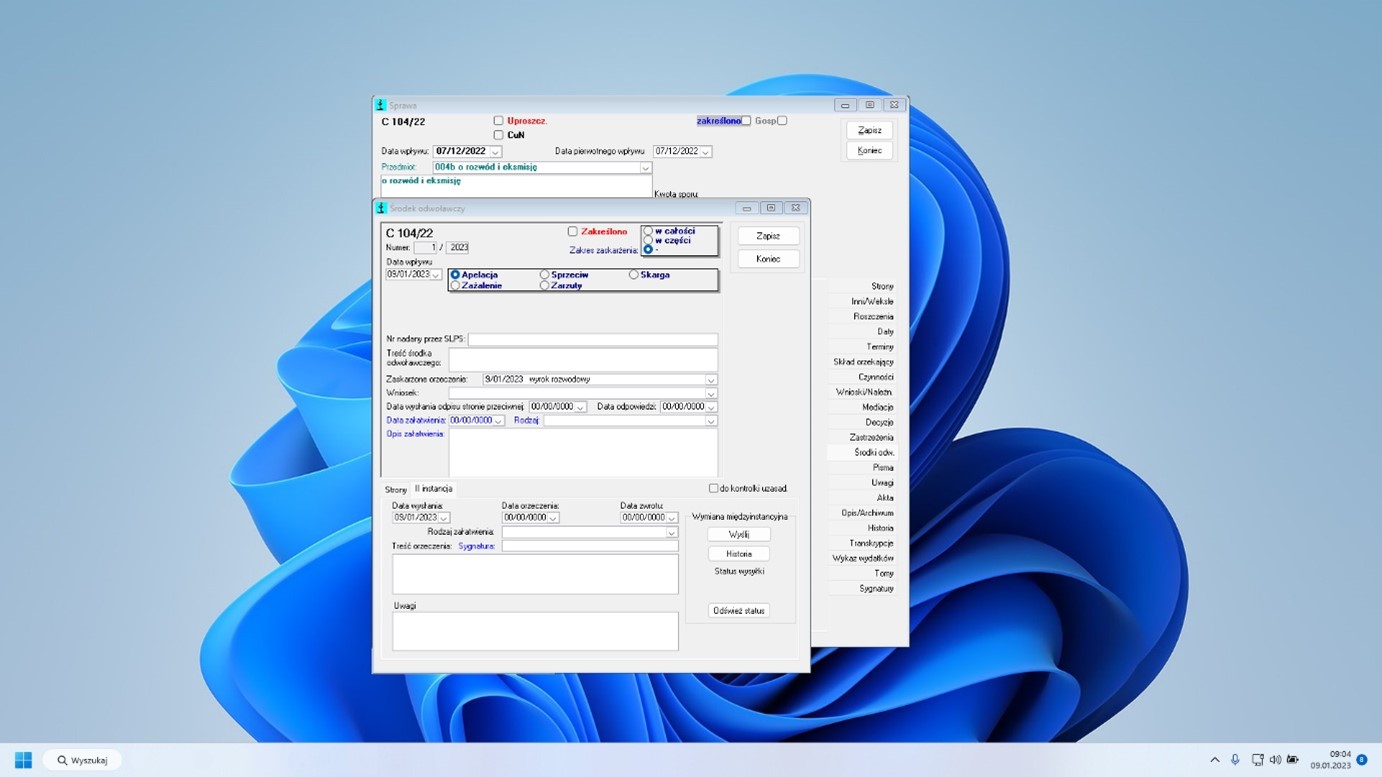Click Koniec in the Sprawa window
1382x777 pixels.
[870, 151]
